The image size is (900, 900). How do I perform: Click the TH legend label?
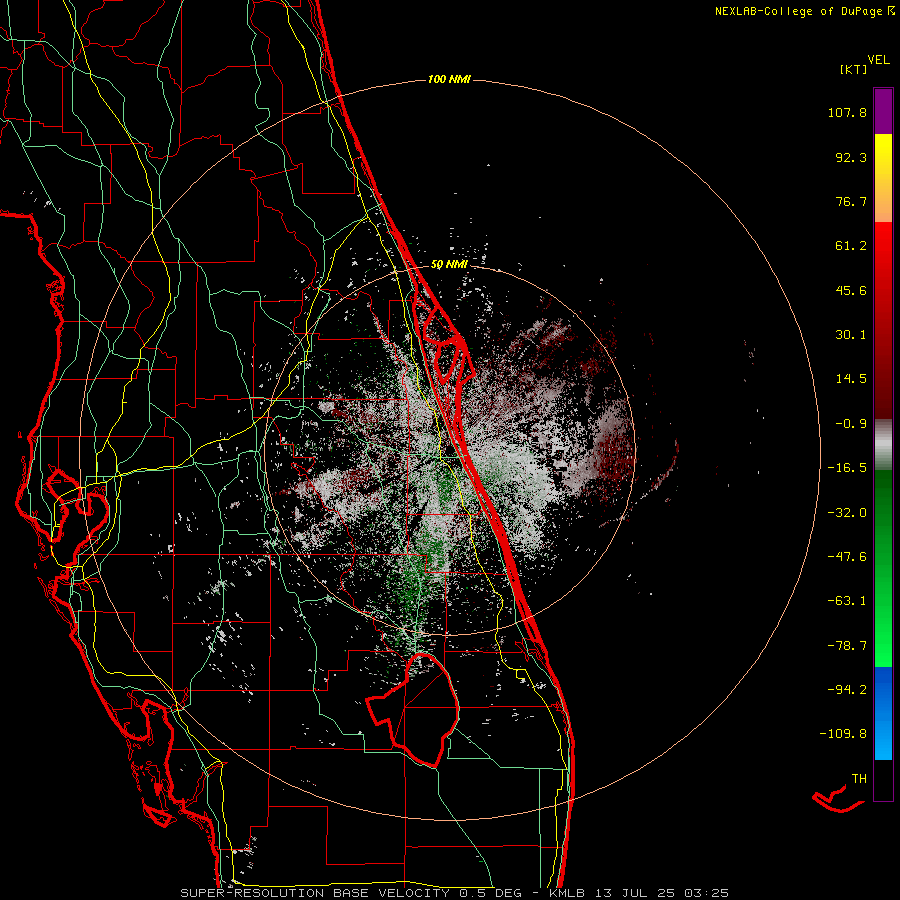pyautogui.click(x=859, y=779)
